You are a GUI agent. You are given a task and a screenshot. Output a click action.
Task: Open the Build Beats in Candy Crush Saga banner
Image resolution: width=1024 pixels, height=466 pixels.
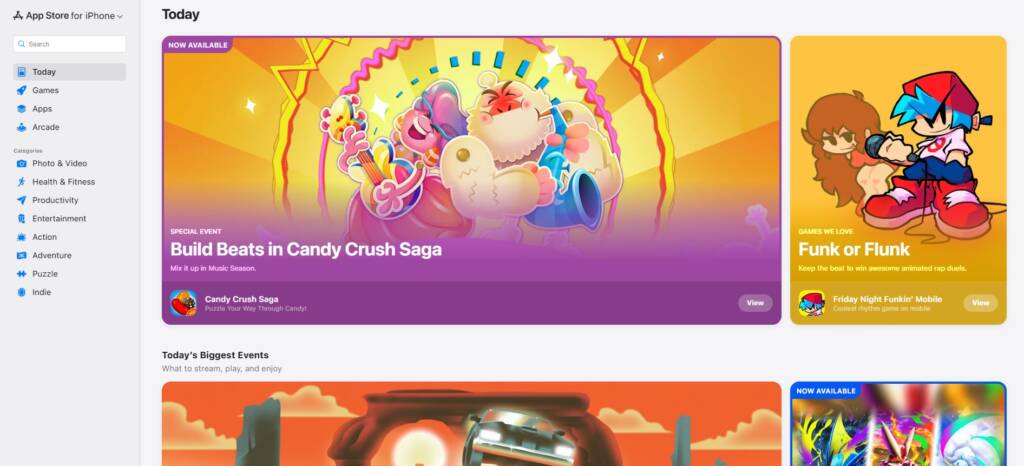(472, 180)
